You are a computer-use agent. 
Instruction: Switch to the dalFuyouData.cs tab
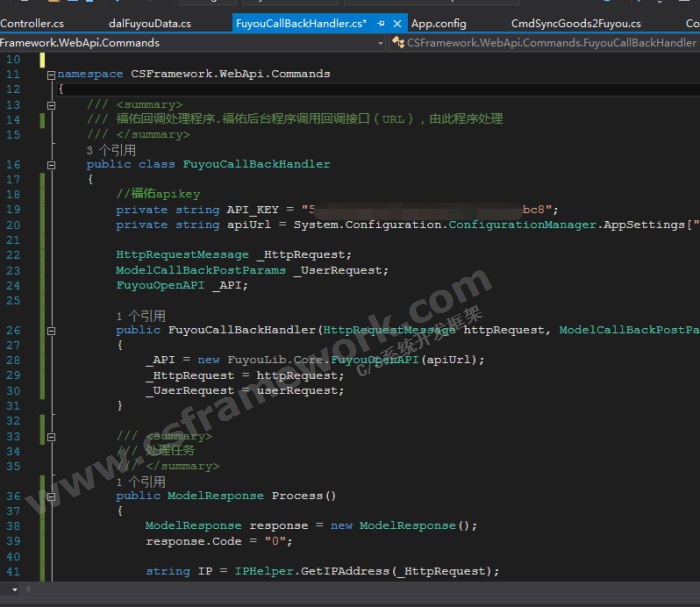point(149,23)
